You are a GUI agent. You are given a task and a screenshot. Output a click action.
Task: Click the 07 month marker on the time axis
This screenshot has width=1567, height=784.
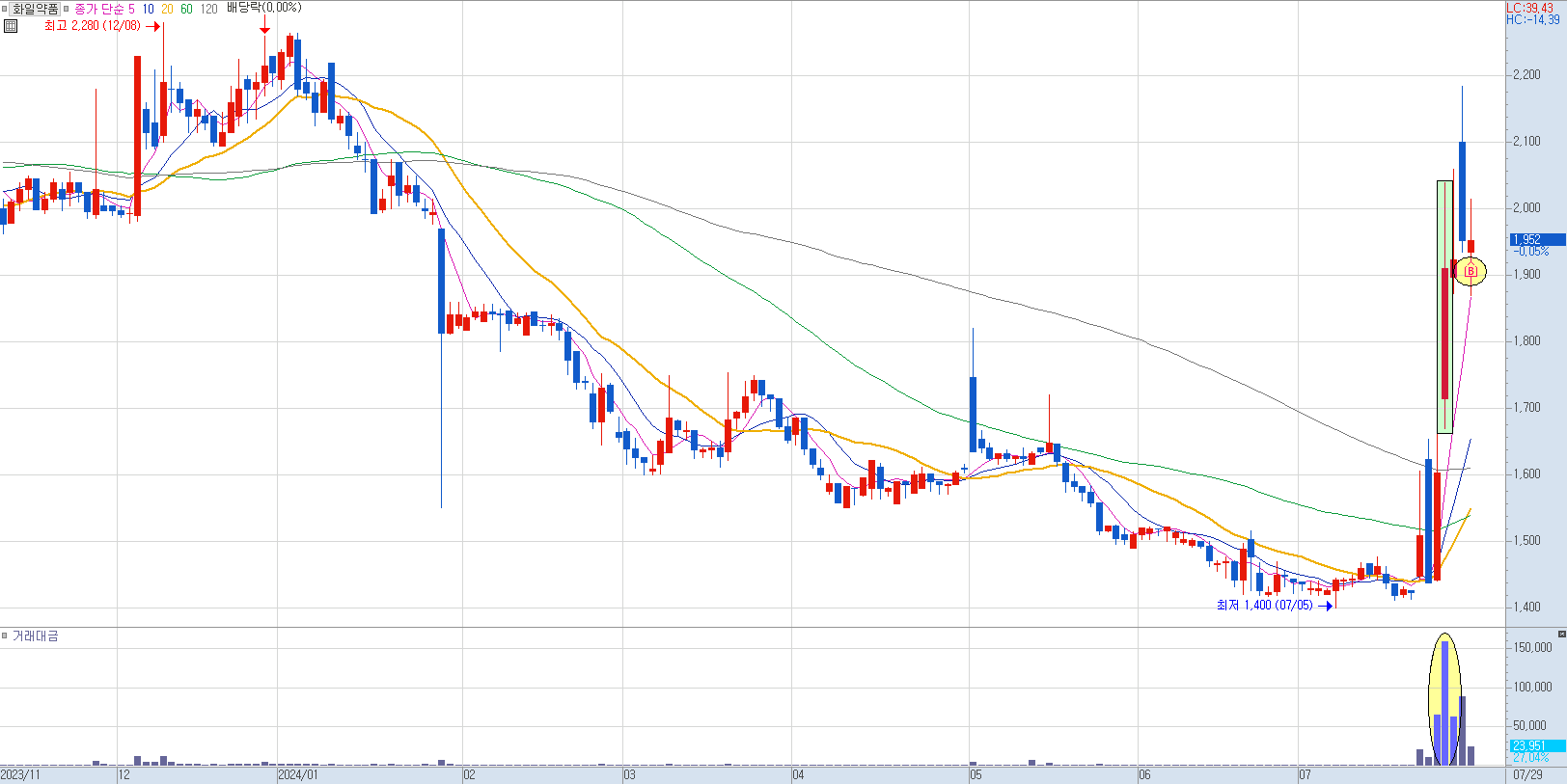[x=1305, y=774]
